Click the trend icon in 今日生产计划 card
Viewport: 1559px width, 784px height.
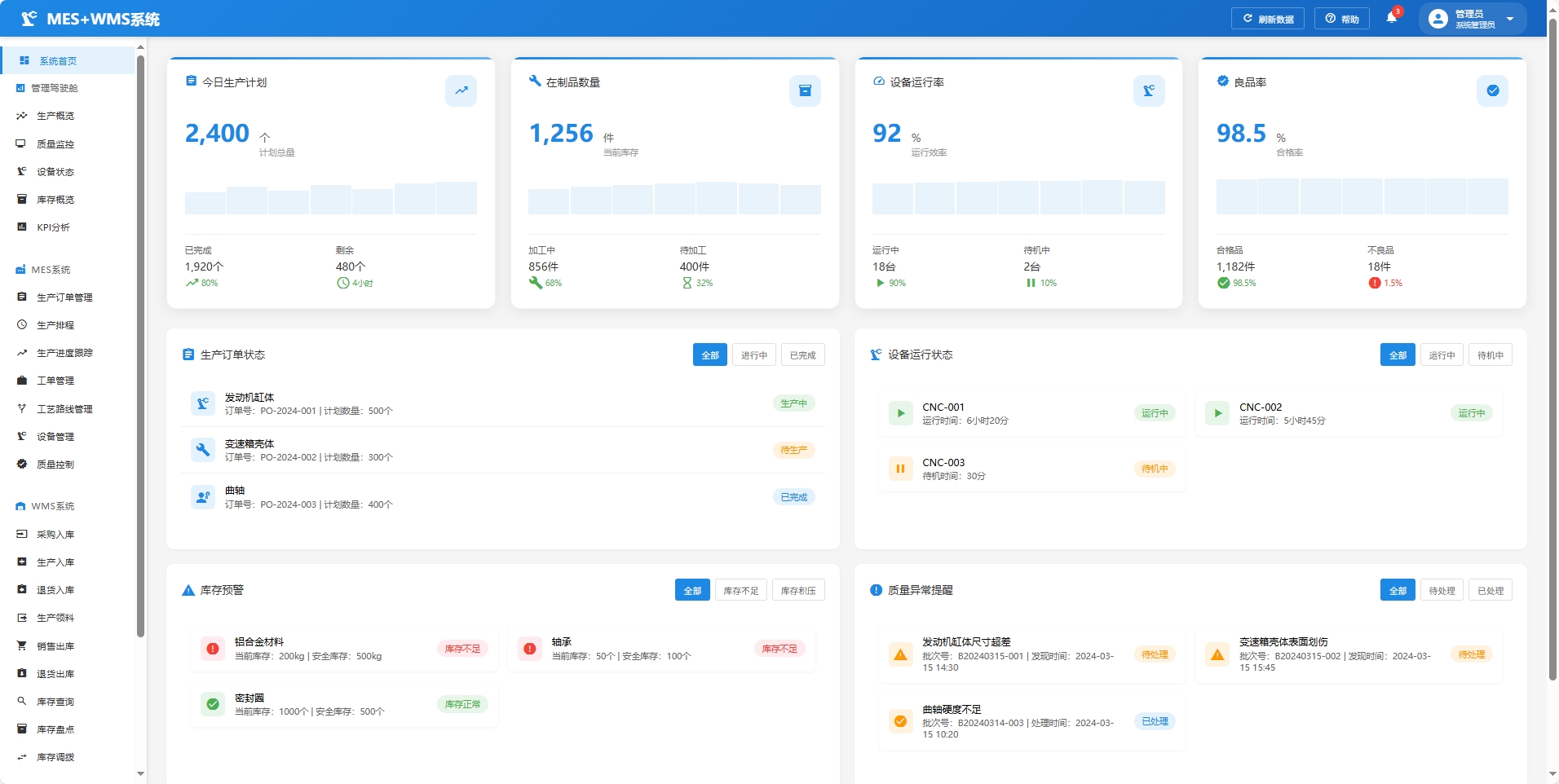[461, 90]
